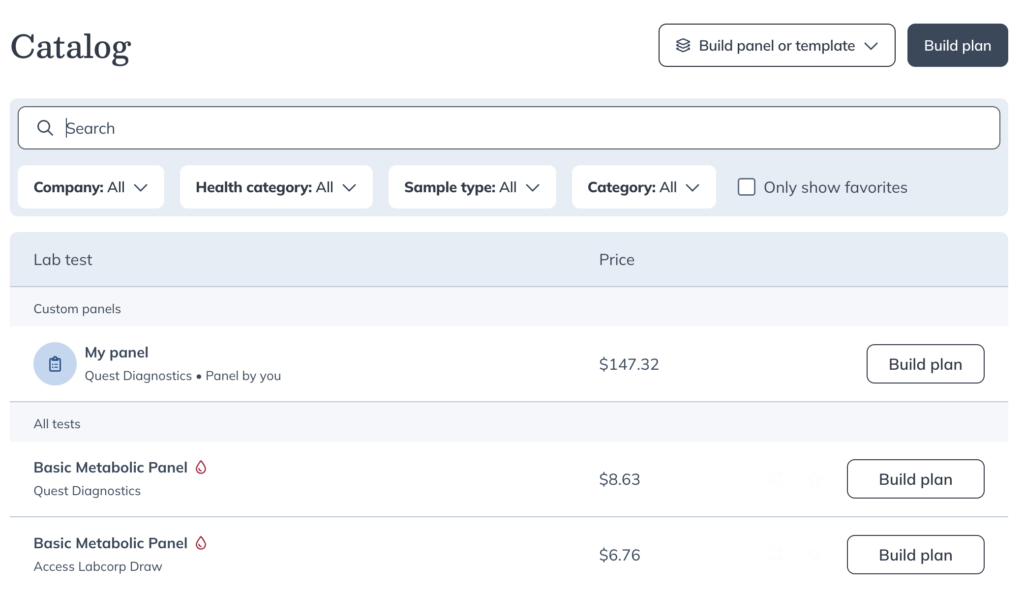1024x591 pixels.
Task: Select the Price column header
Action: pyautogui.click(x=617, y=259)
